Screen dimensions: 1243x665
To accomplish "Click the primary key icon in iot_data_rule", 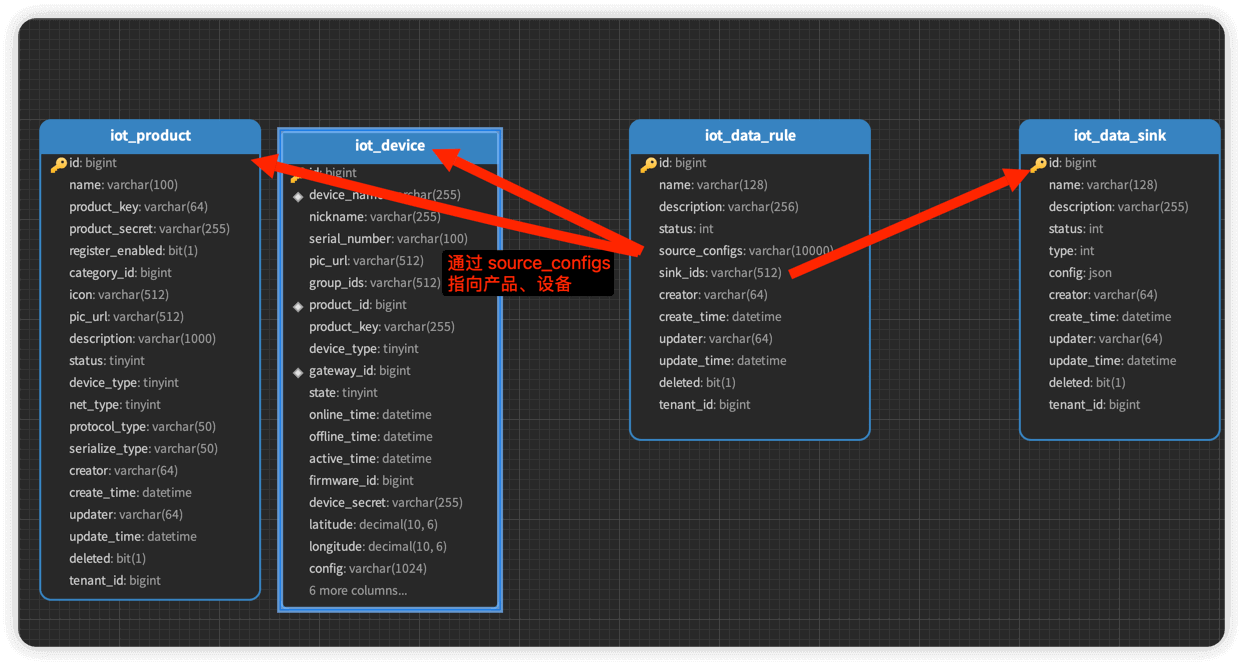I will tap(648, 164).
